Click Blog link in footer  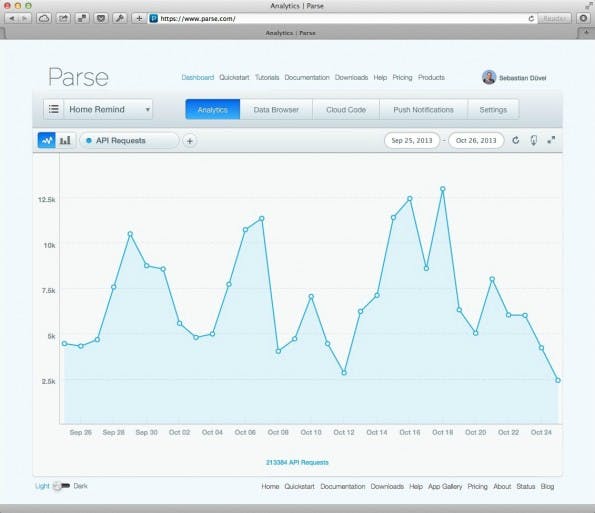pos(547,486)
